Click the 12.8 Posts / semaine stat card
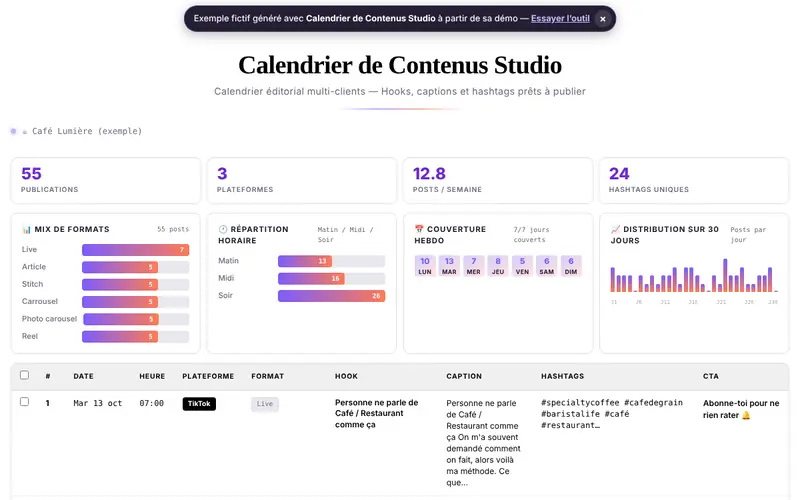Image resolution: width=800 pixels, height=500 pixels. point(498,181)
